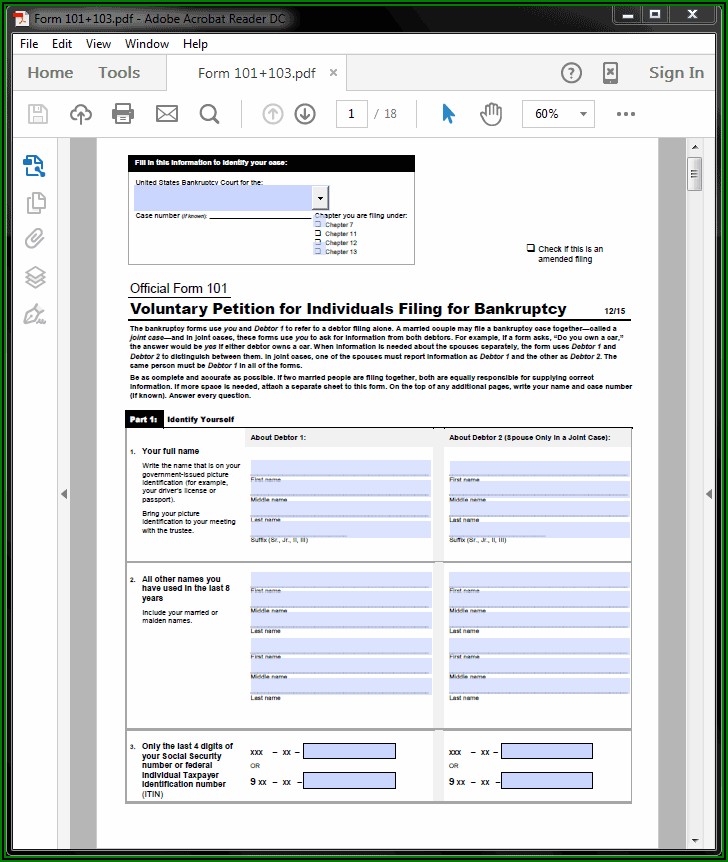Tick the amended filing checkbox
This screenshot has width=728, height=862.
pos(531,248)
